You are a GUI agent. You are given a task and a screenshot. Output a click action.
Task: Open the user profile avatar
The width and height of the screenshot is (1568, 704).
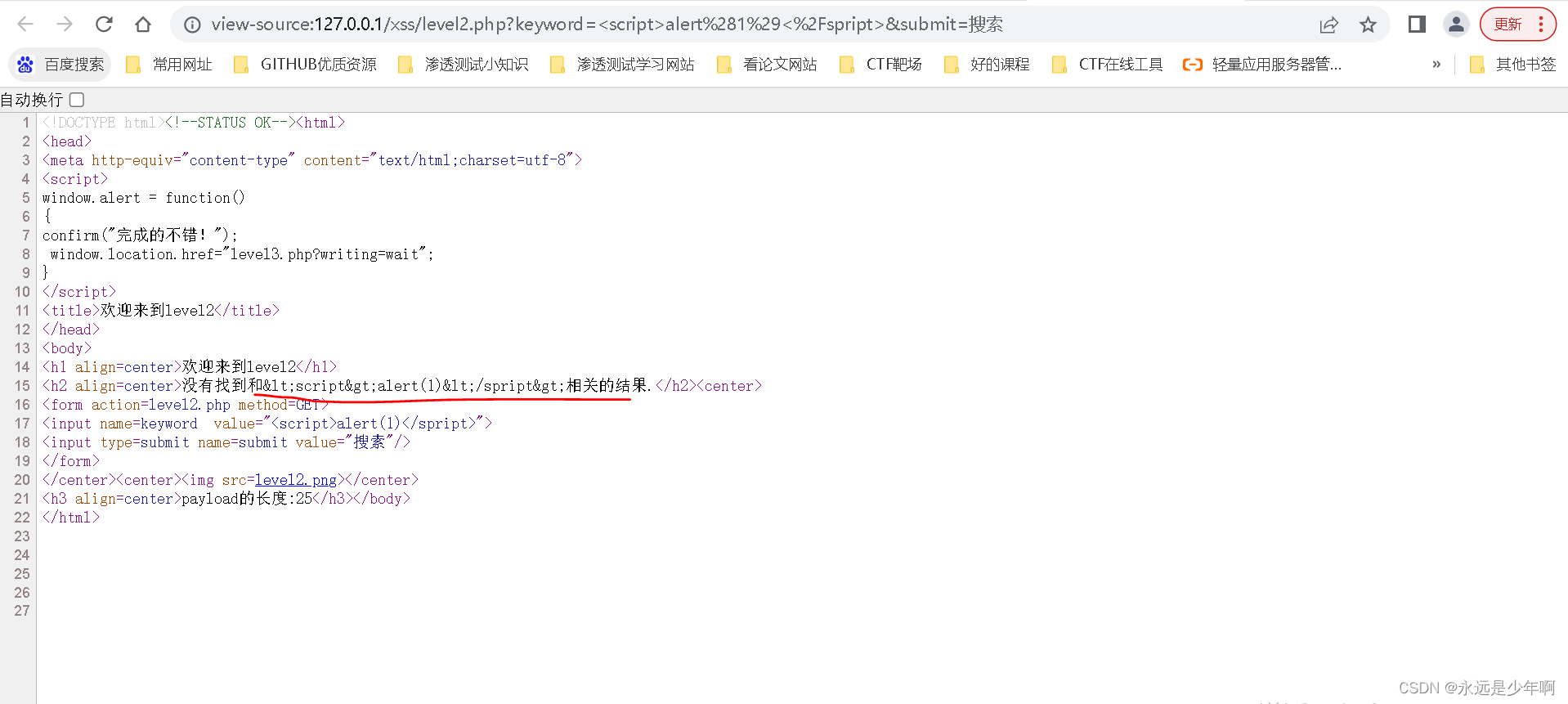point(1456,25)
